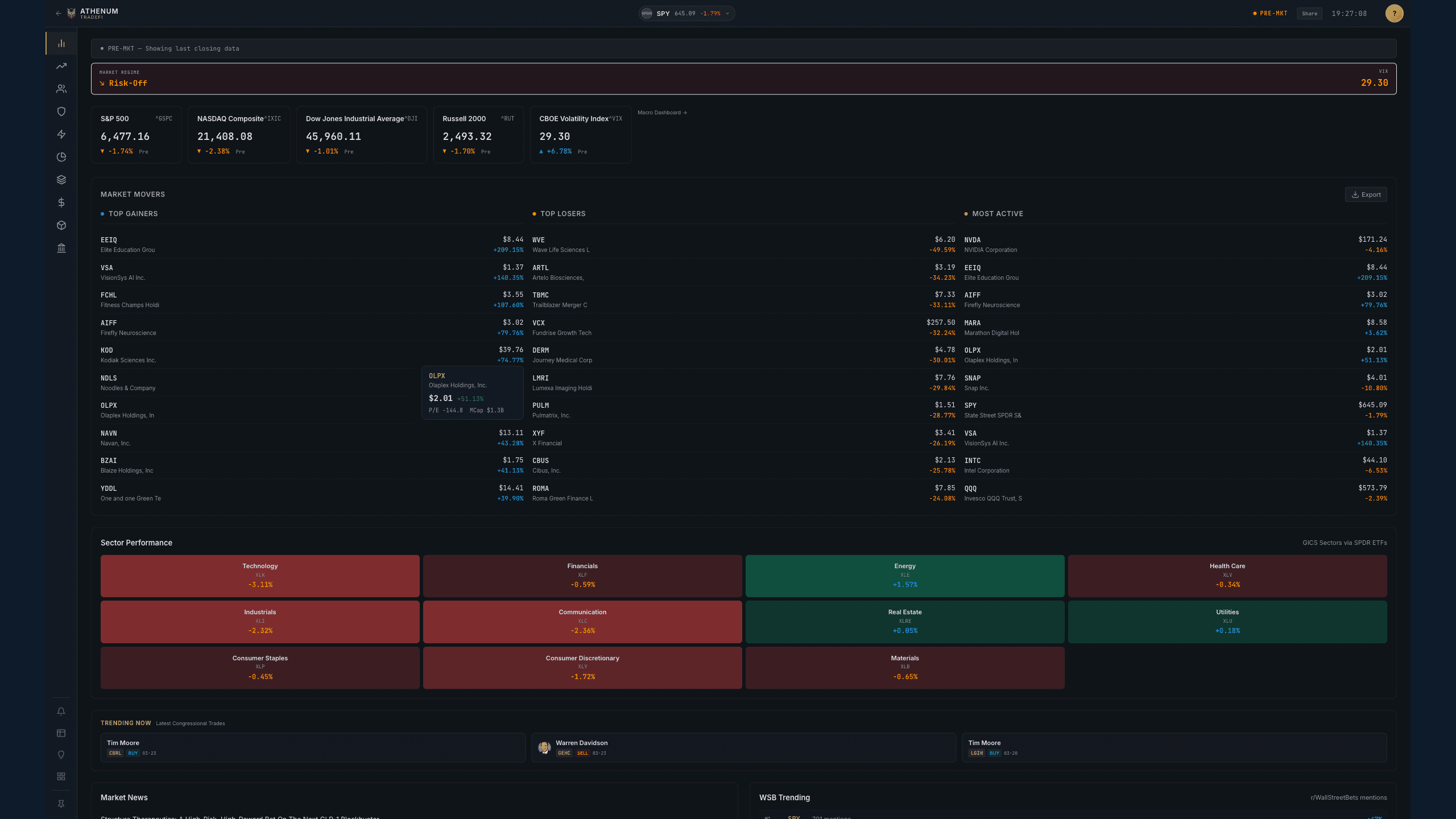Click the dollar sign icon in sidebar
This screenshot has width=1456, height=819.
61,202
